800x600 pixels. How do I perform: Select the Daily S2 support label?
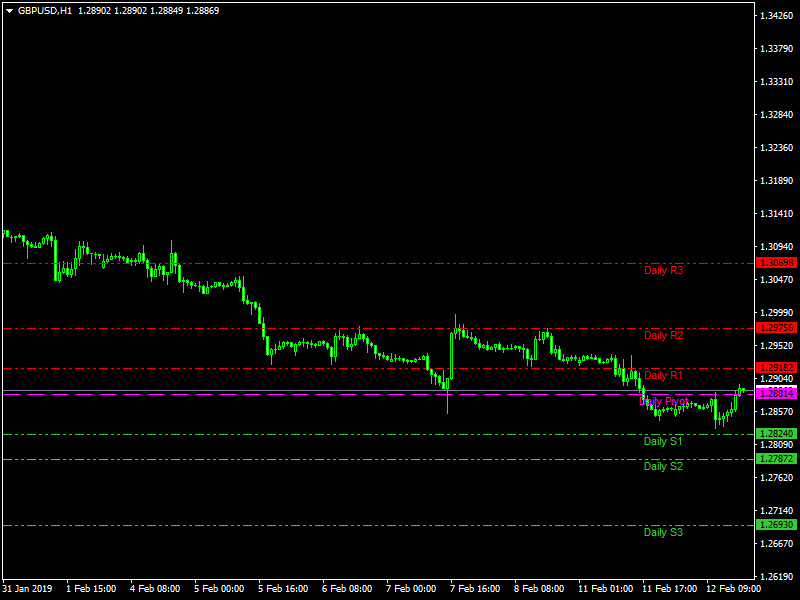tap(663, 466)
